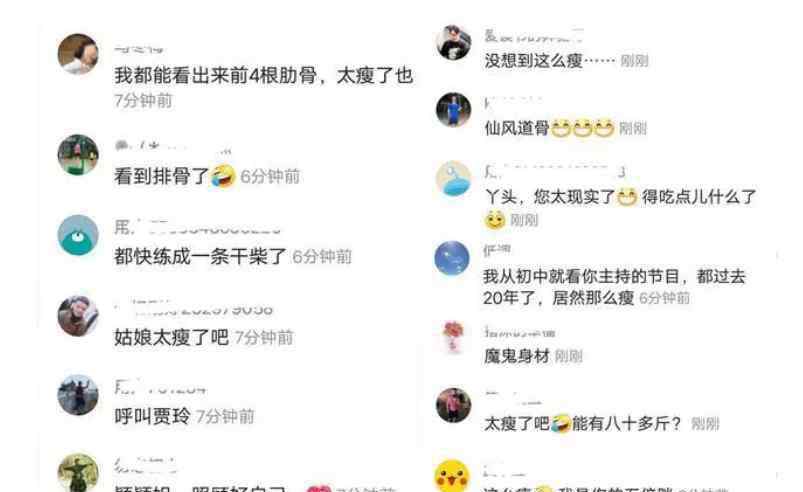The image size is (803, 492).
Task: Click light blue avatar beside 丫头 comment
Action: click(453, 179)
